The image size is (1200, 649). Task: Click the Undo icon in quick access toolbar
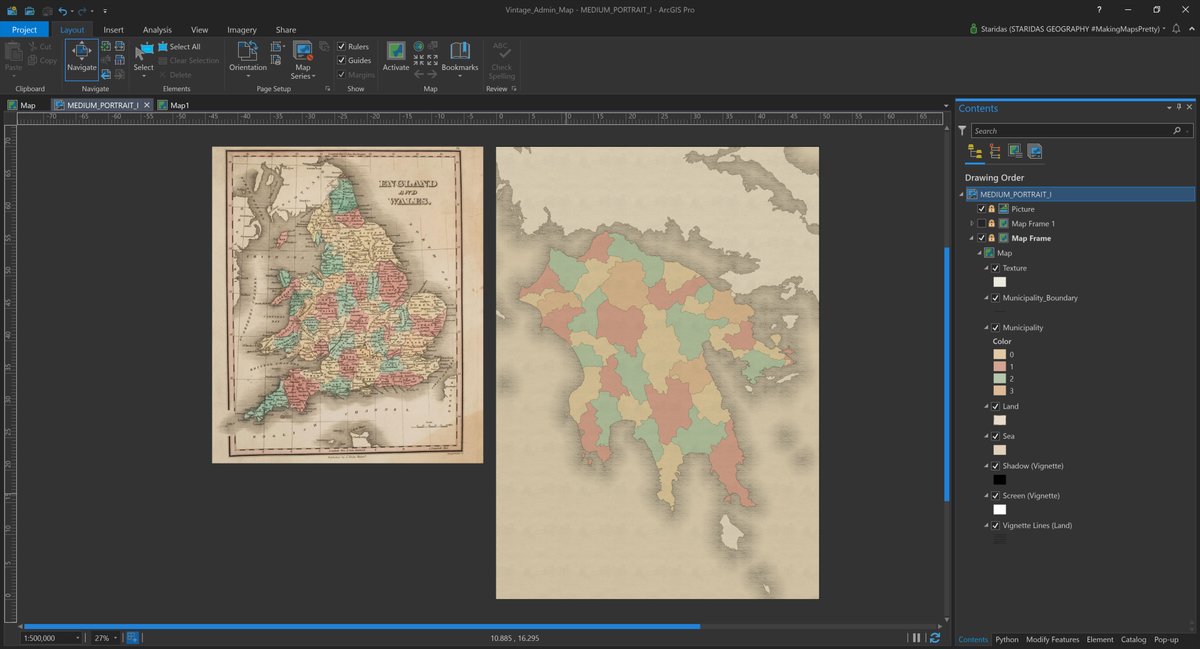(x=62, y=10)
